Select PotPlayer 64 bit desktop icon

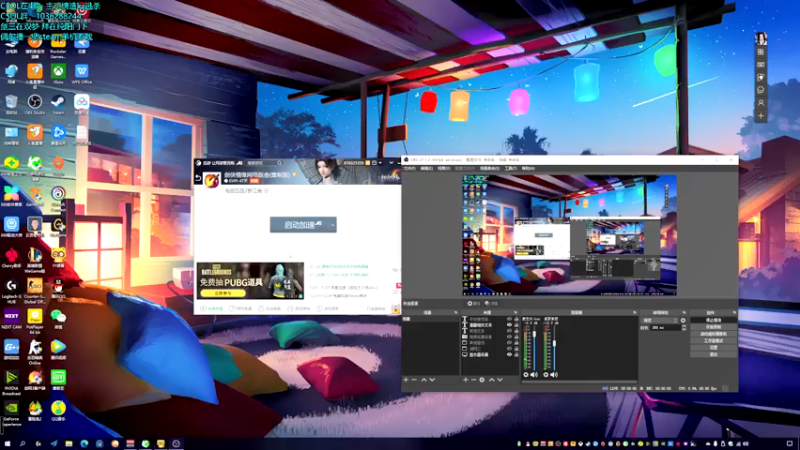[x=35, y=321]
